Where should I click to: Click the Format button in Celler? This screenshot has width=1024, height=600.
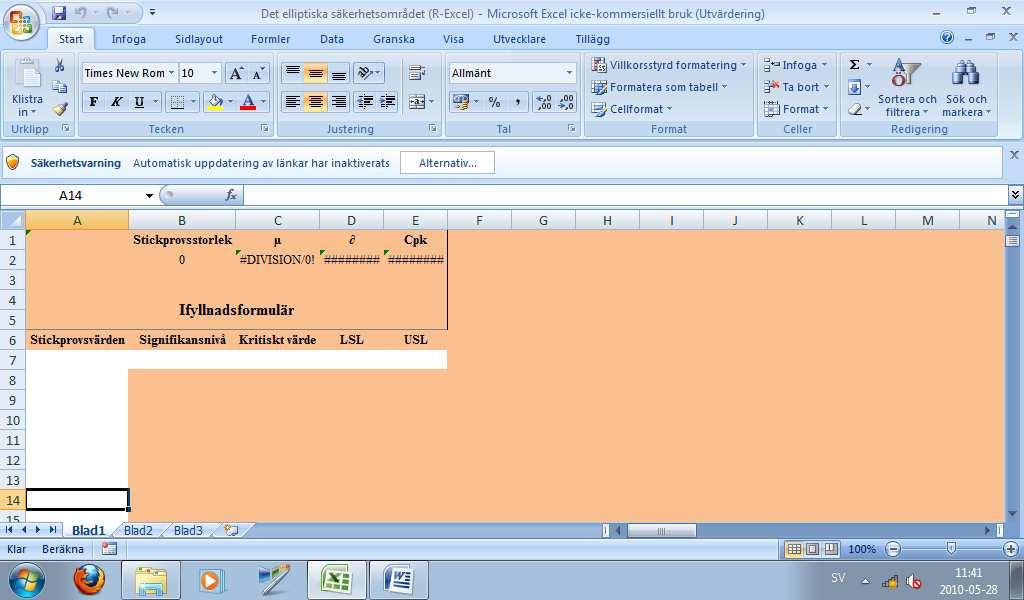797,109
